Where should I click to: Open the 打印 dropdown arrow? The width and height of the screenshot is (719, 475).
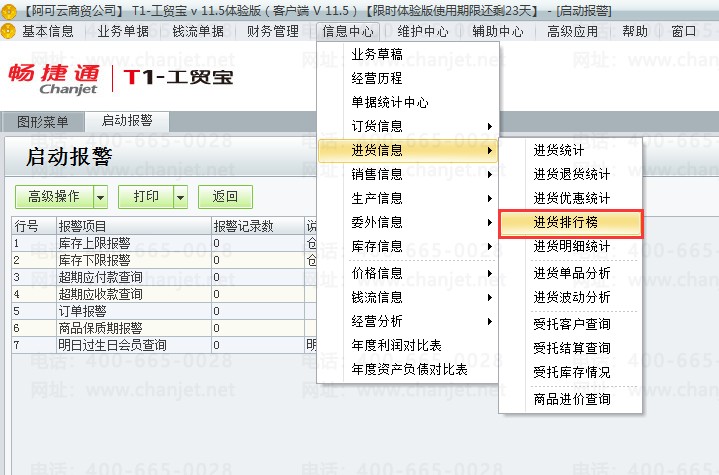(181, 197)
